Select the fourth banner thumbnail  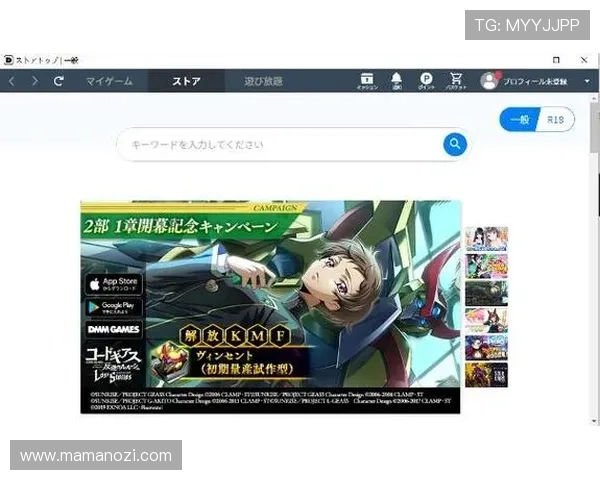point(486,320)
